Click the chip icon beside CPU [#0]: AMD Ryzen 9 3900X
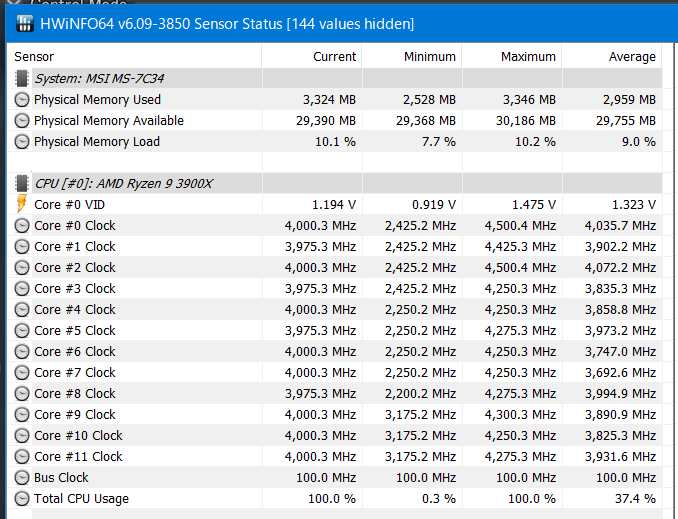The image size is (678, 519). (22, 184)
